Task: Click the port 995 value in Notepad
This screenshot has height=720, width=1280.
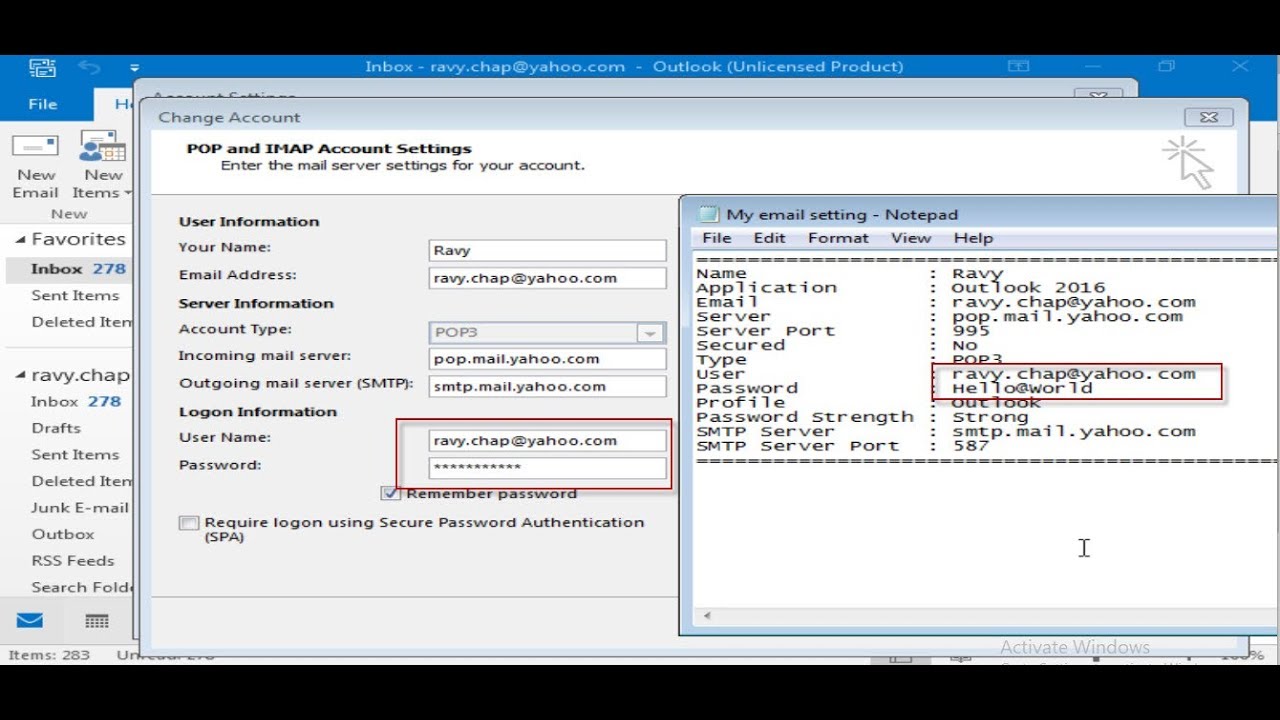Action: point(970,330)
